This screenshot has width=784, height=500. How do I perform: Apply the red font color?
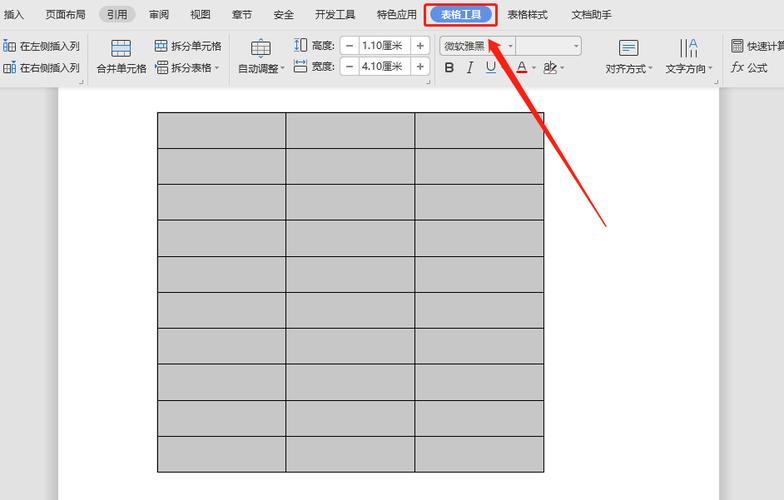[522, 67]
